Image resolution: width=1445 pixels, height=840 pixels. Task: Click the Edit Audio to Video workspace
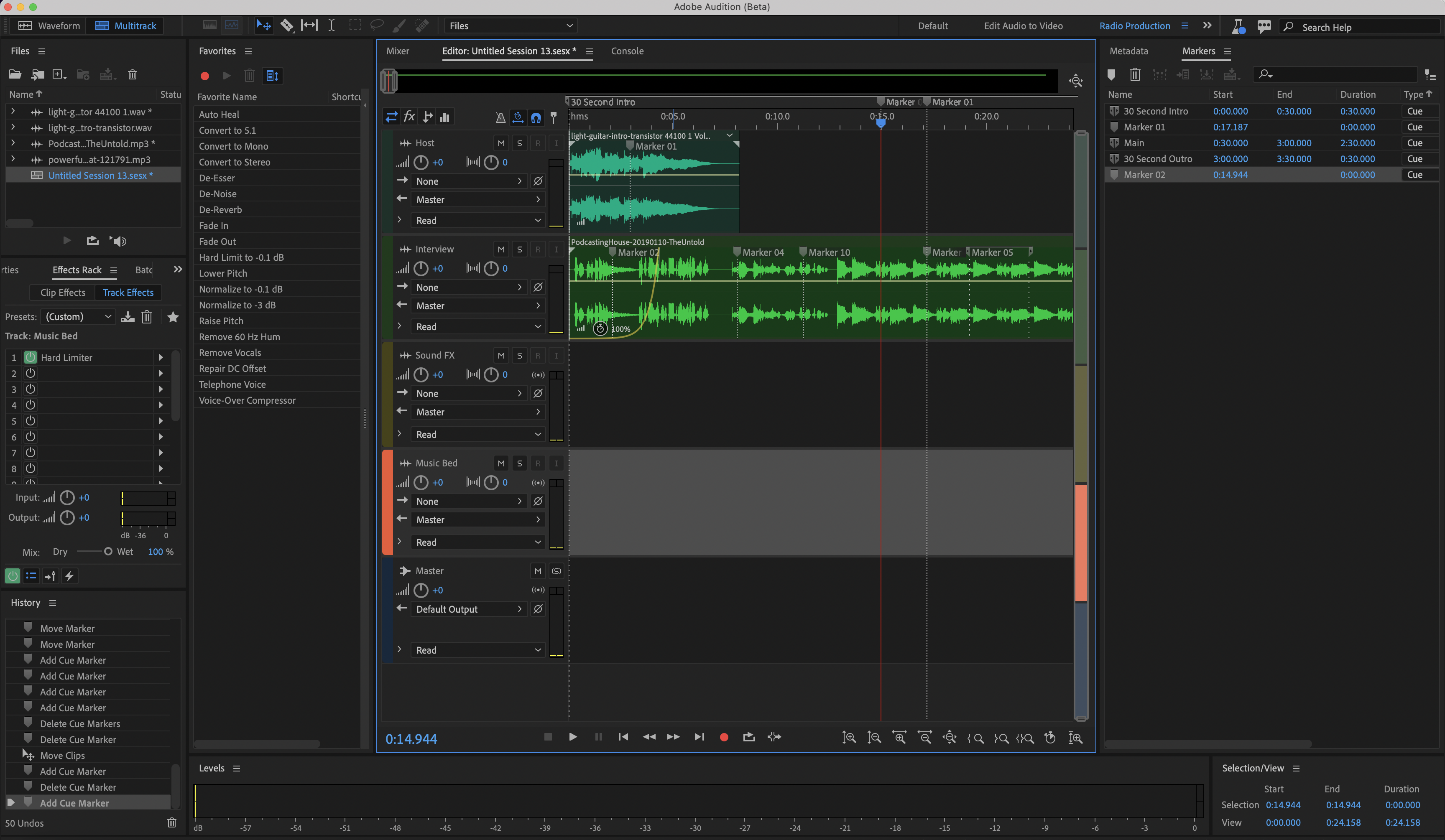tap(1024, 26)
